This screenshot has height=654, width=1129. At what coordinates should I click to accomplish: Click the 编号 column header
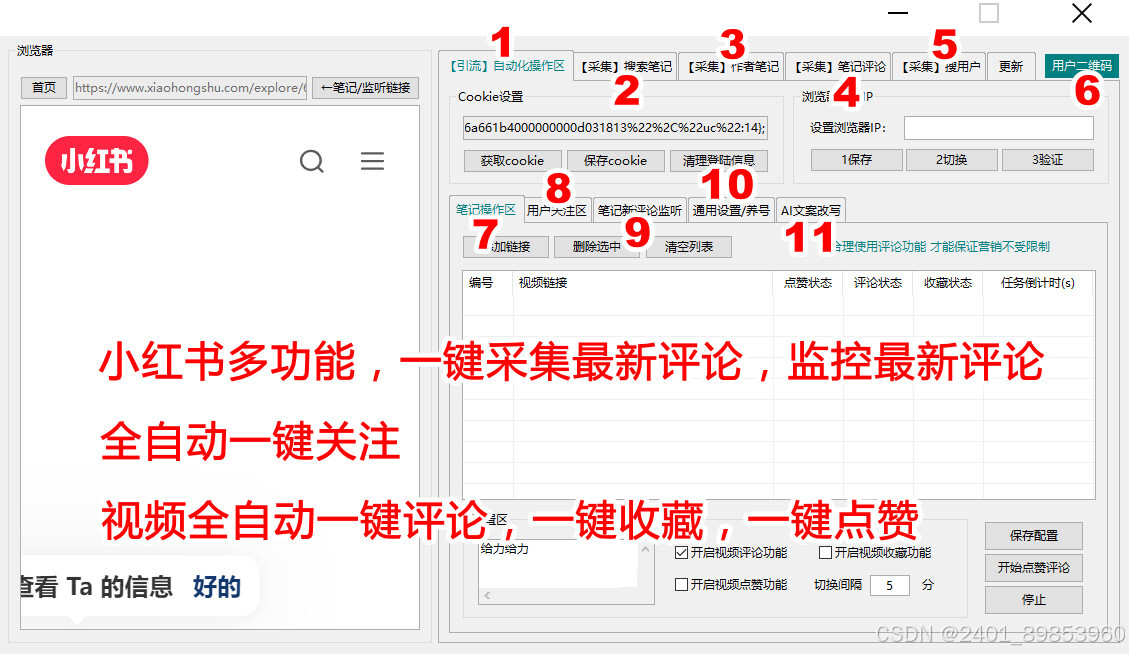[x=487, y=282]
